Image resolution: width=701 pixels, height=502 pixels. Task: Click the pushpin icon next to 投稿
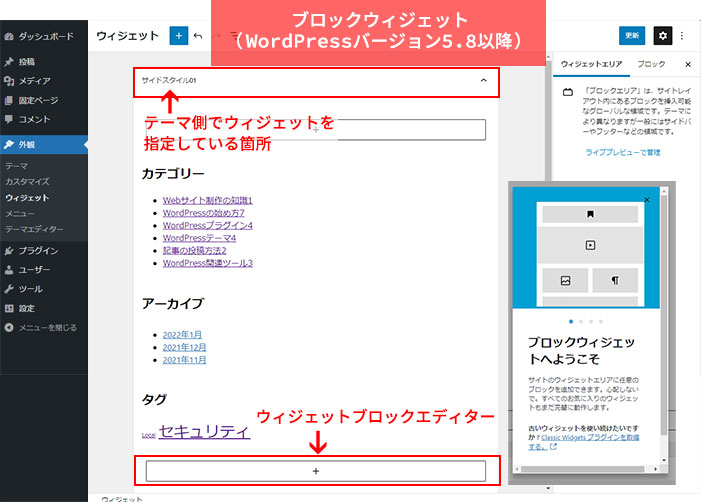9,62
